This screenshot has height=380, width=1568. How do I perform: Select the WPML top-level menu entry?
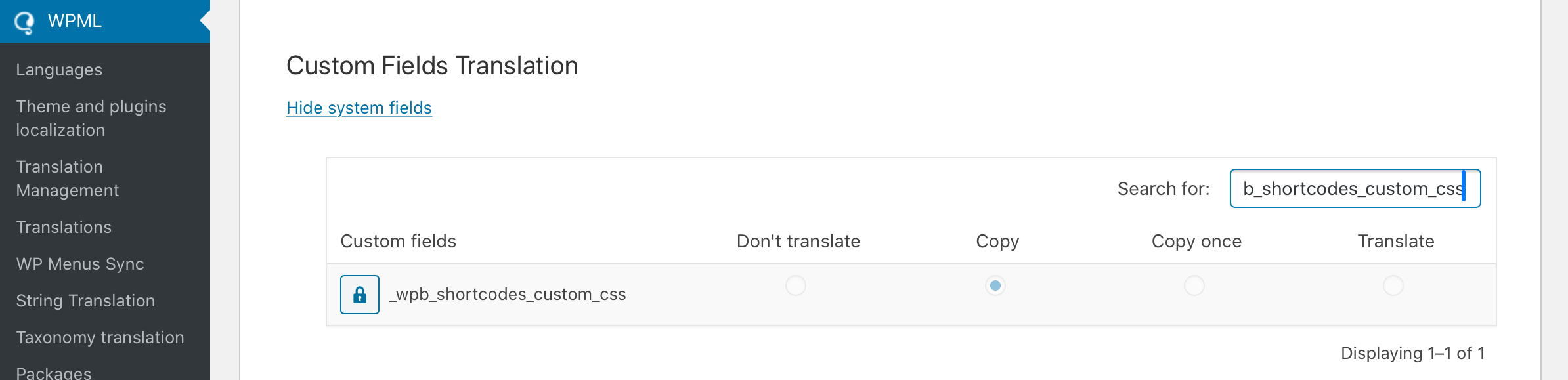(x=76, y=20)
